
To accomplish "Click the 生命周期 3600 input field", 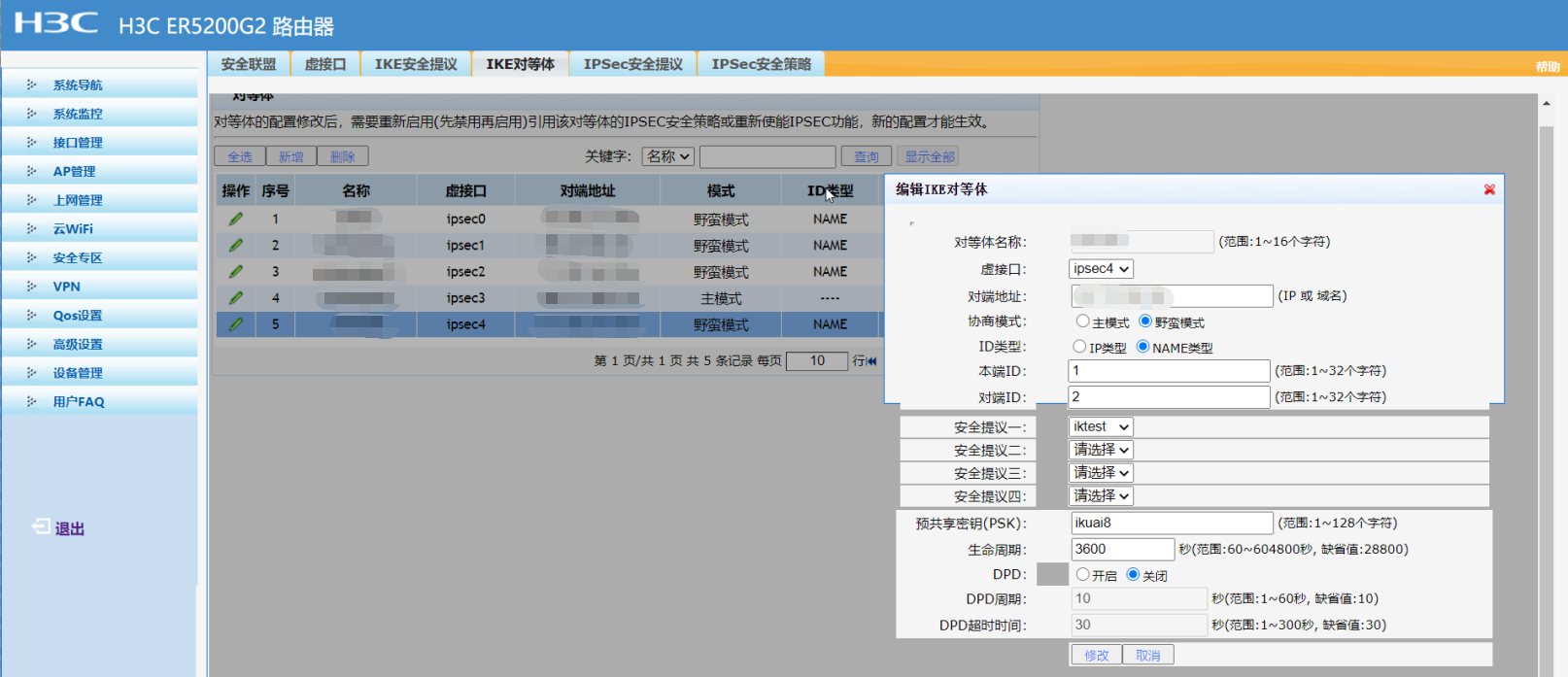I will coord(1123,550).
